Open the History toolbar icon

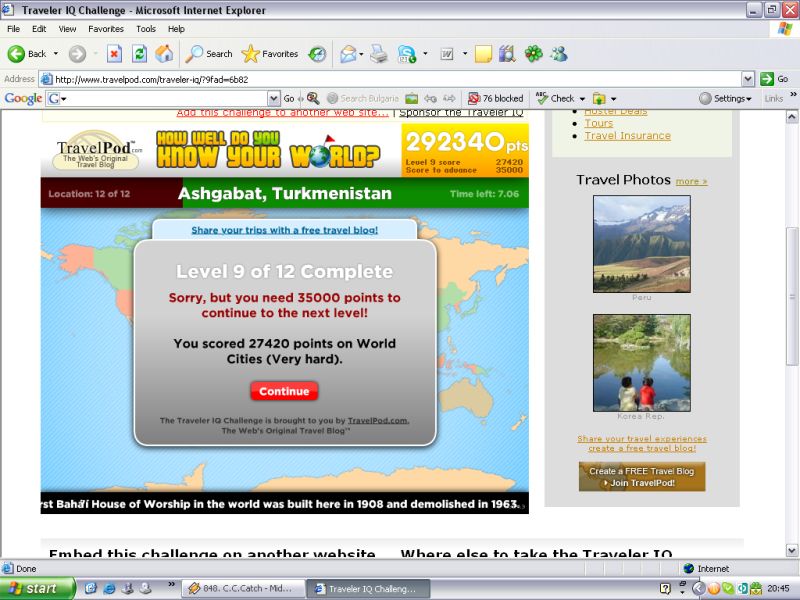(x=317, y=54)
